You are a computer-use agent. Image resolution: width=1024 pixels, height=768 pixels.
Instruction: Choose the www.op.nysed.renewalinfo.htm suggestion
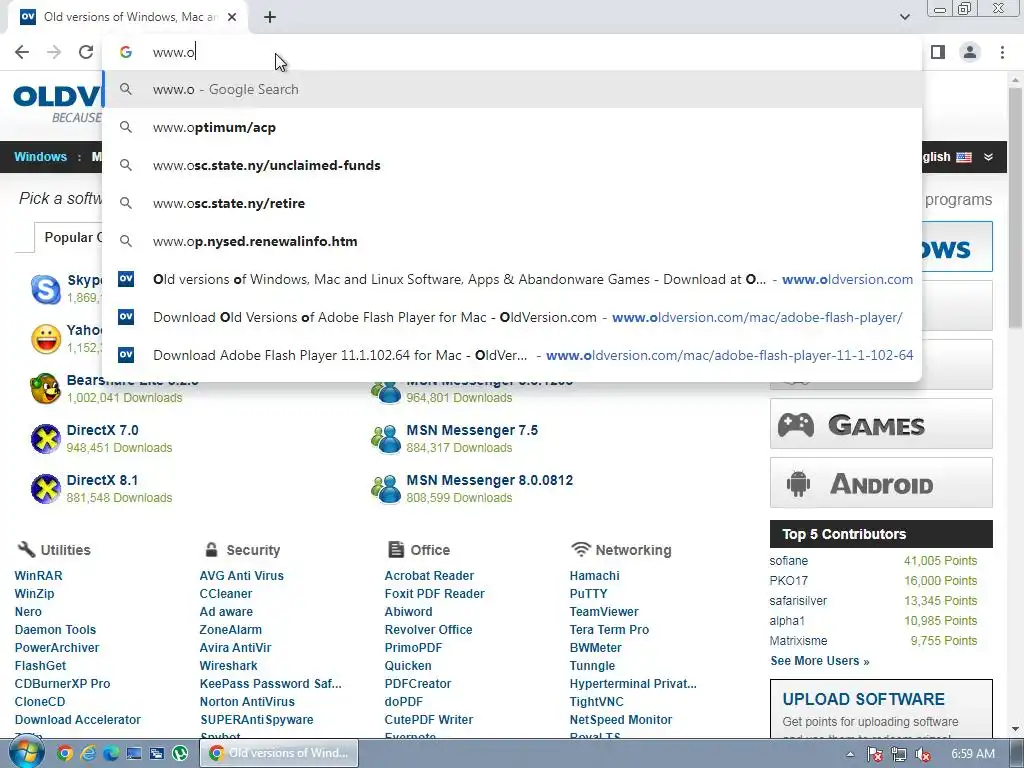coord(512,241)
